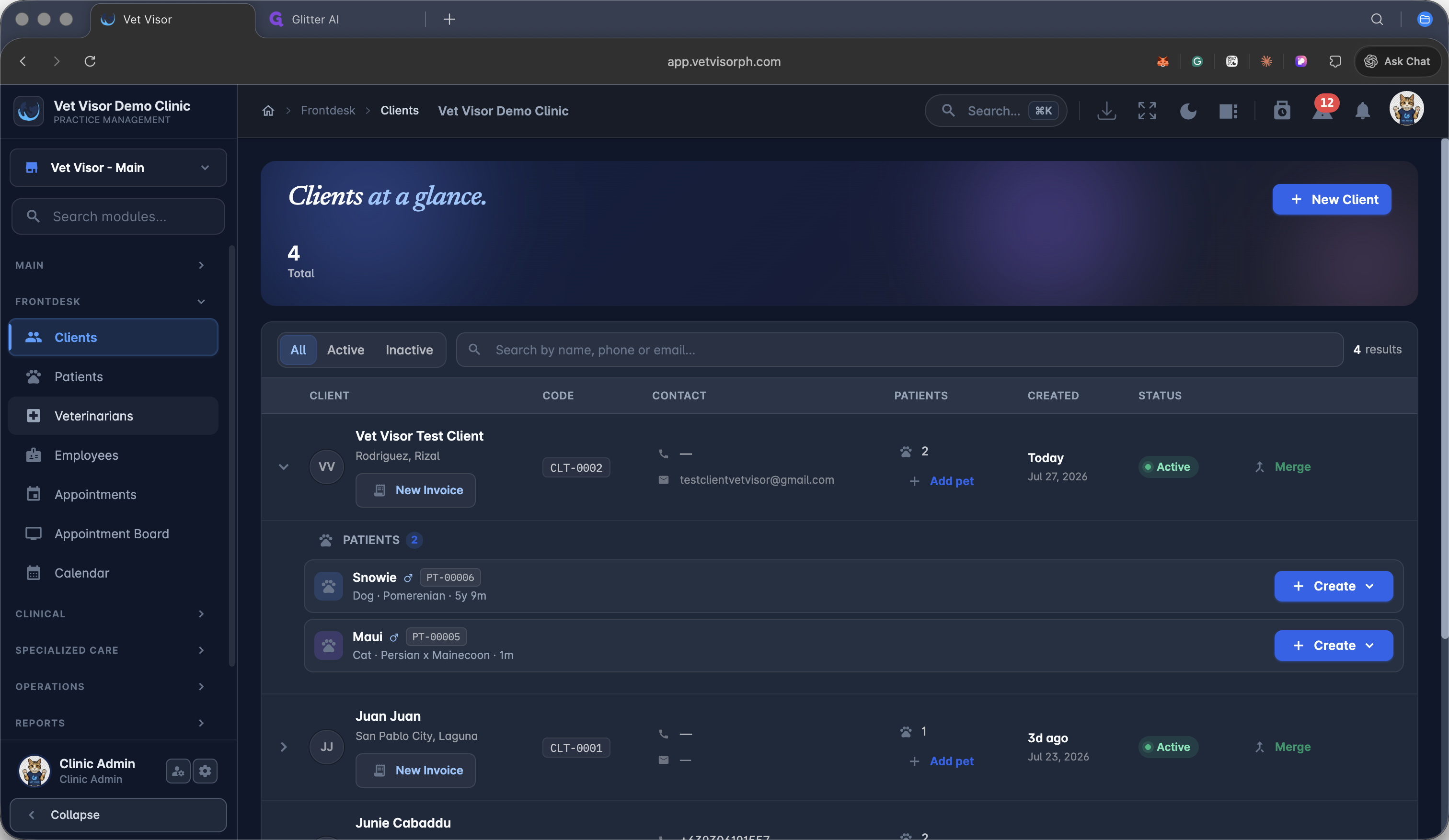Click the switch user icon beside Clinic Admin

click(x=178, y=771)
